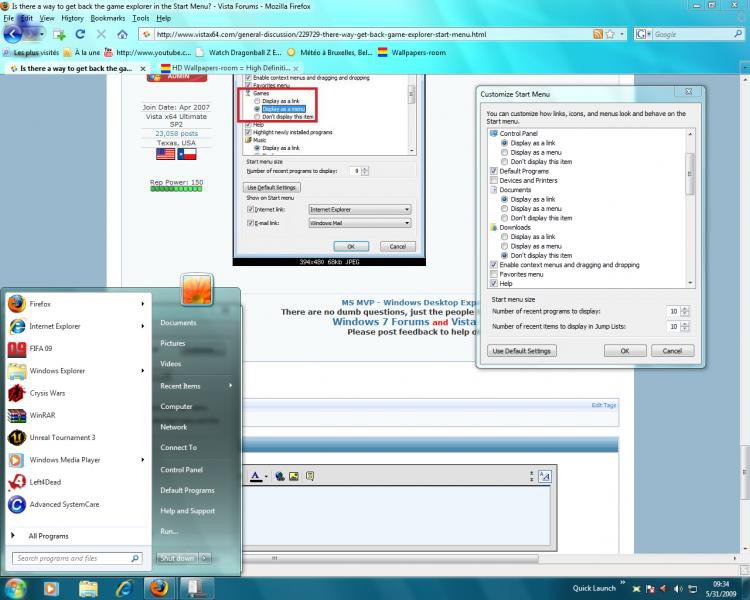Click the insert link globe icon in editor
Viewport: 750px width, 600px height.
(280, 476)
